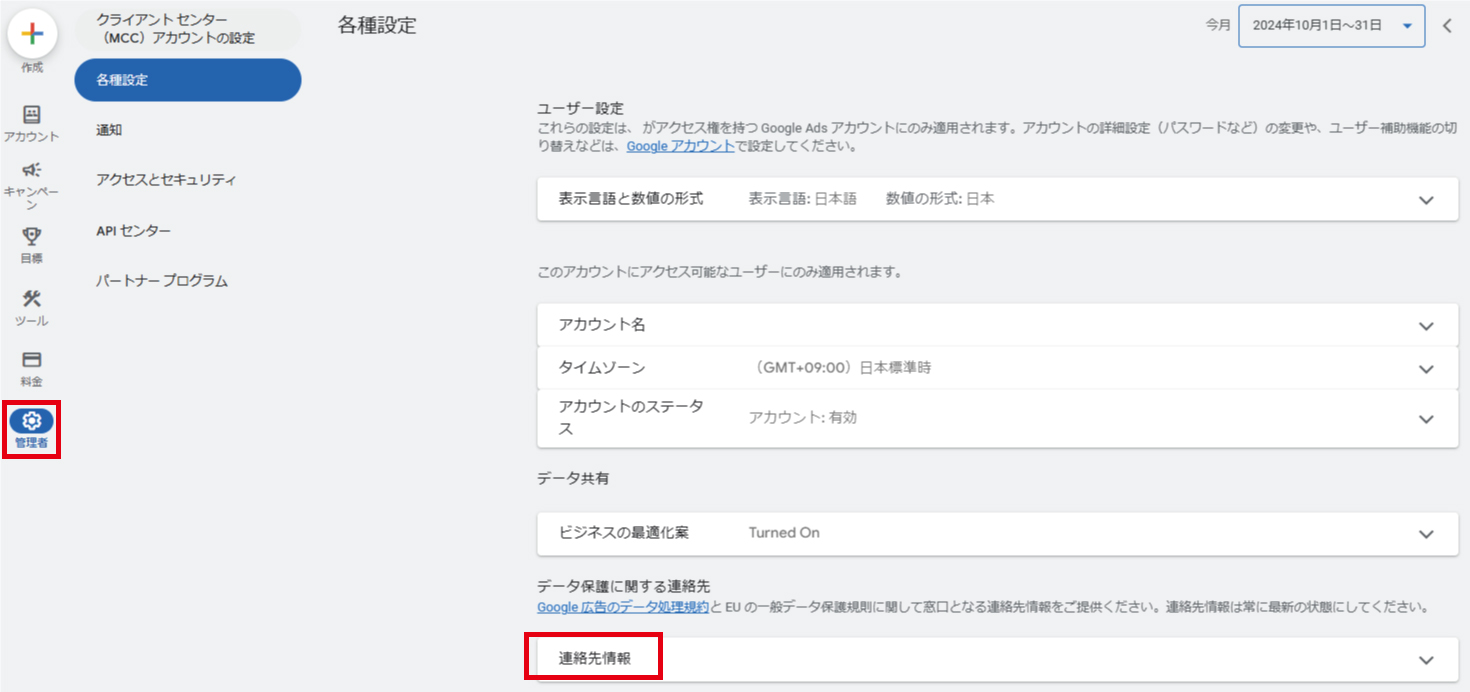
Task: Select the Goals trophy icon
Action: pos(32,237)
